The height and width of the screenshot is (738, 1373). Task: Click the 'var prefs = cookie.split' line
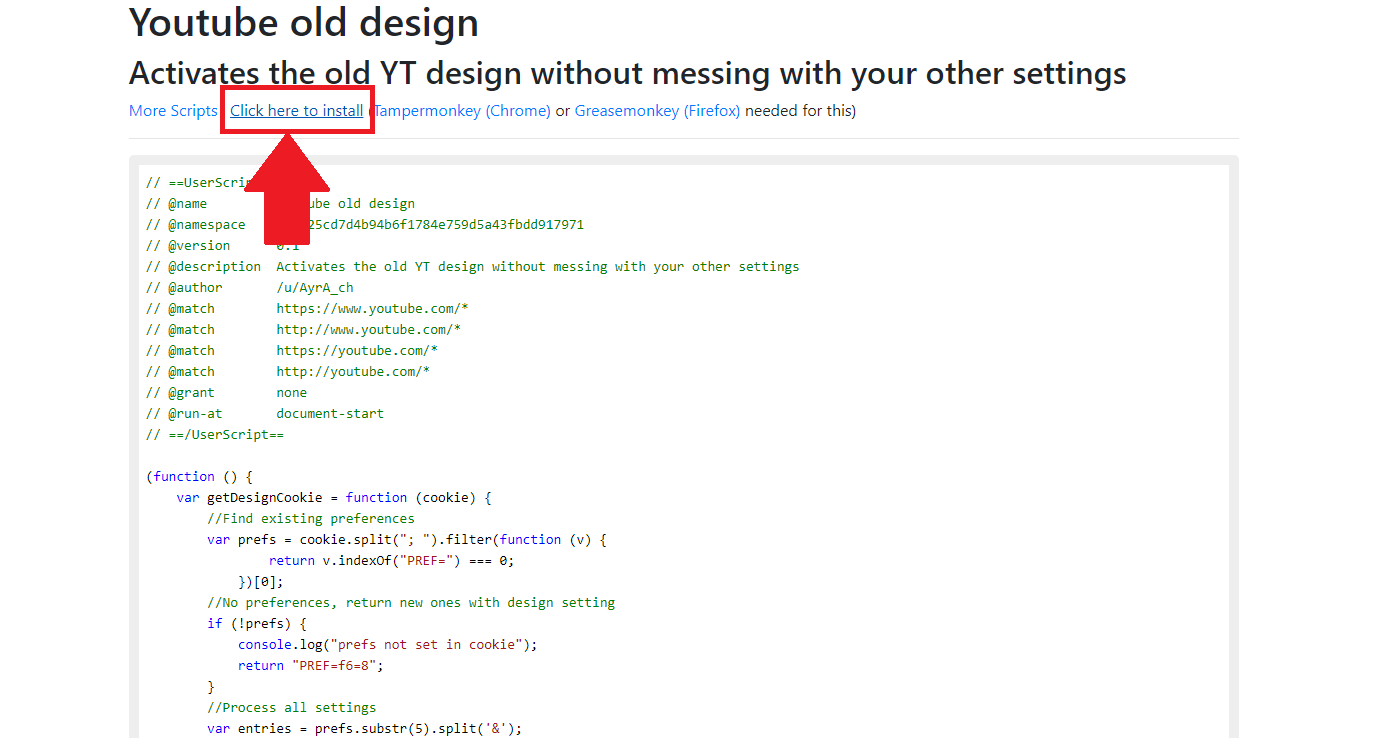pos(407,540)
